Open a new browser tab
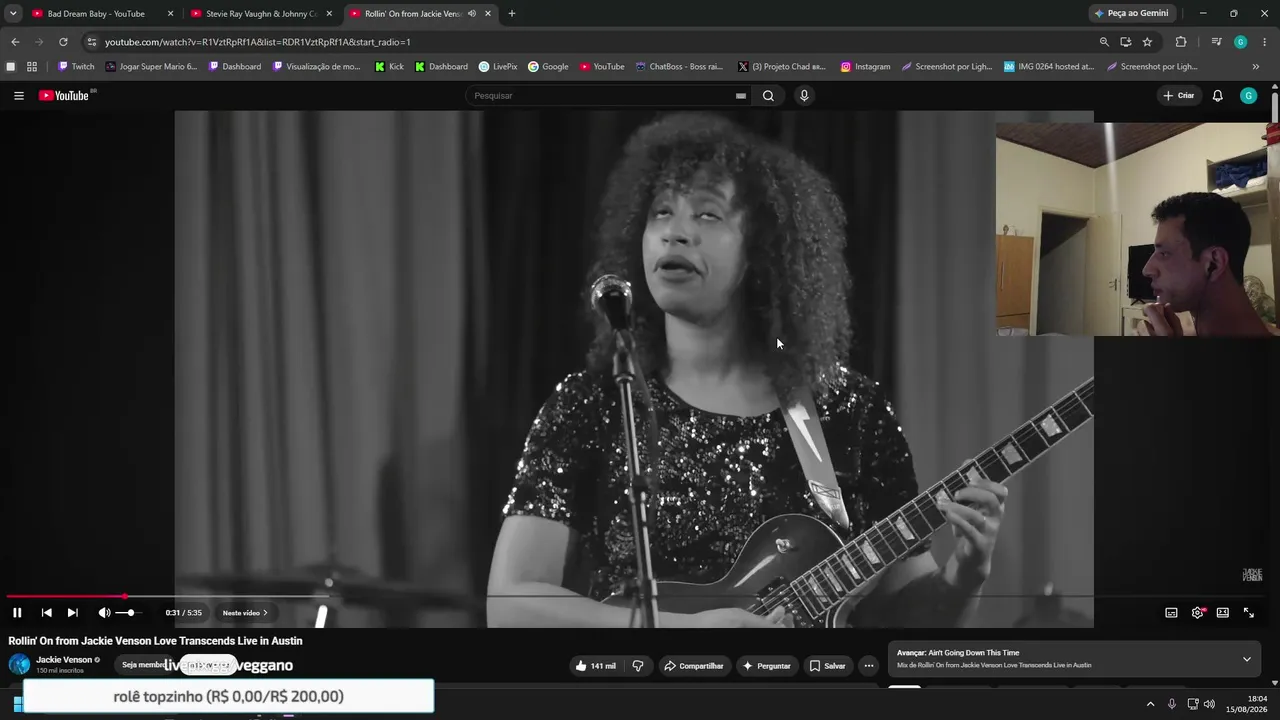Viewport: 1280px width, 720px height. (512, 14)
